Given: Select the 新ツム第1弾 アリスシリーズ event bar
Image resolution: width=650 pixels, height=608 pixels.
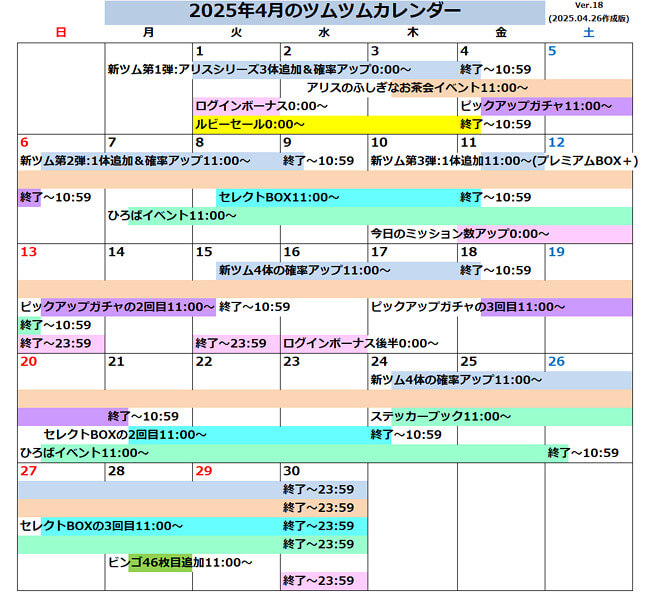Looking at the screenshot, I should (x=260, y=70).
